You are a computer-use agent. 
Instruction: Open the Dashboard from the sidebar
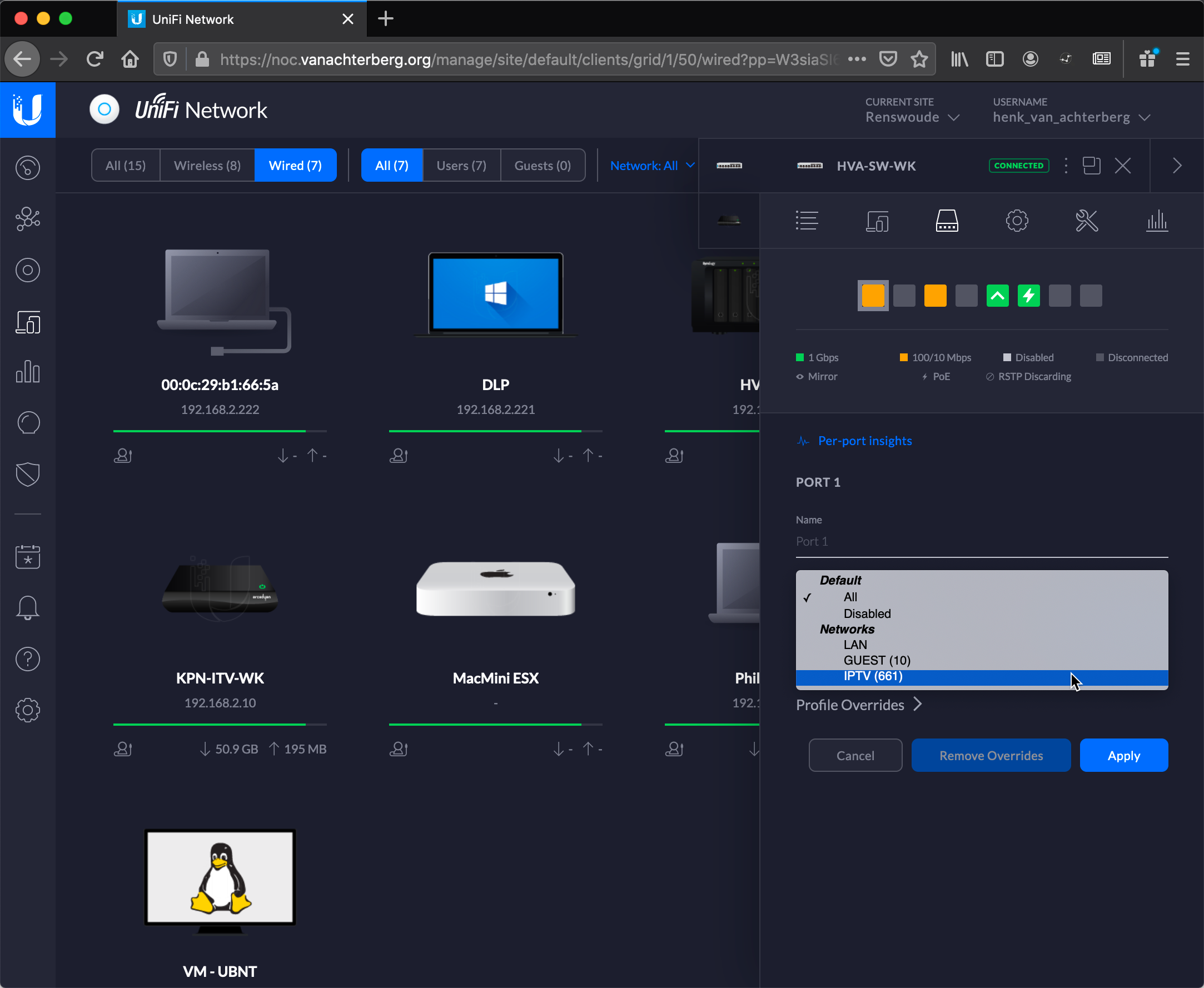27,167
